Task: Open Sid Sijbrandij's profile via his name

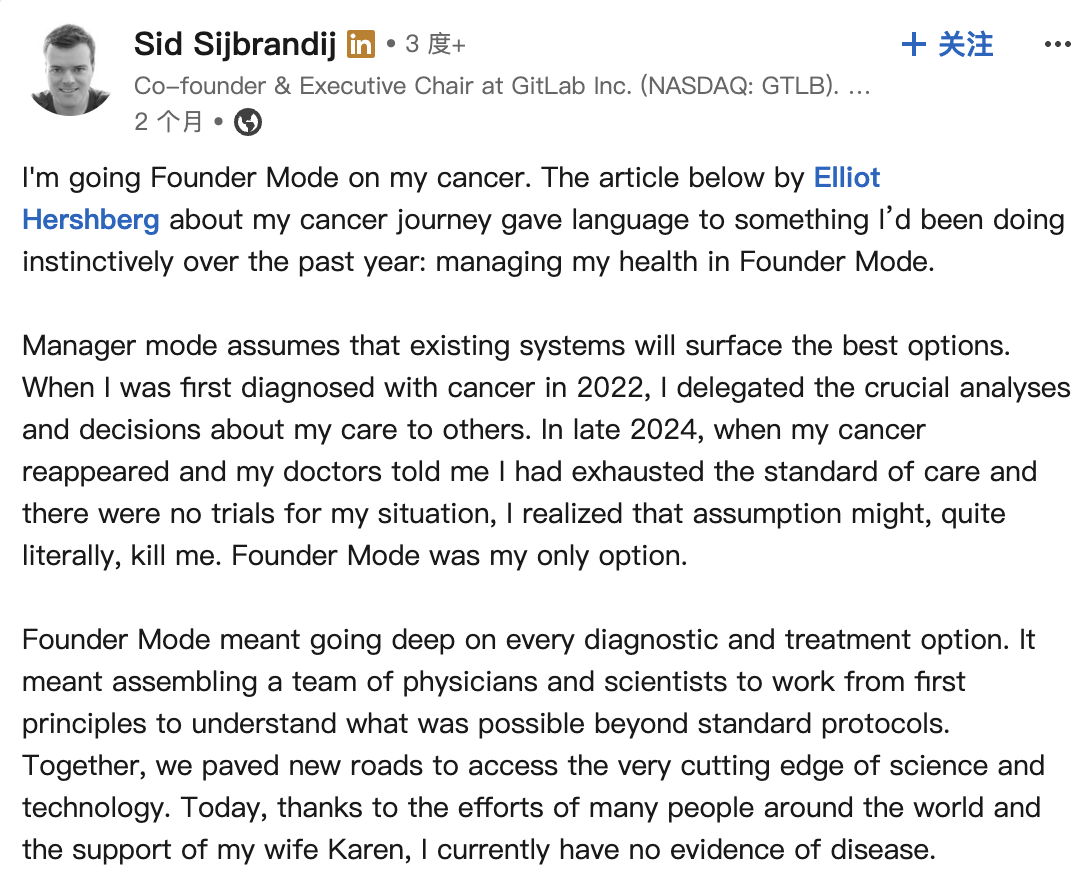Action: click(x=236, y=44)
